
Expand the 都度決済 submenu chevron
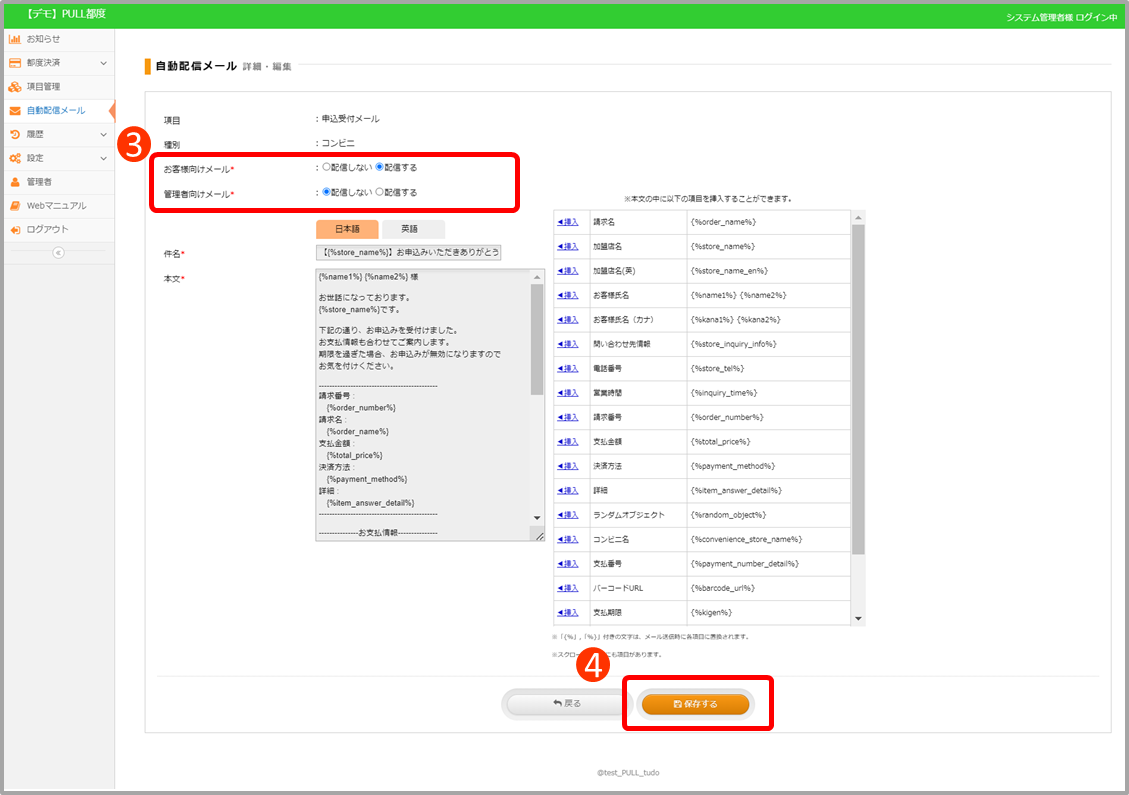click(x=103, y=63)
